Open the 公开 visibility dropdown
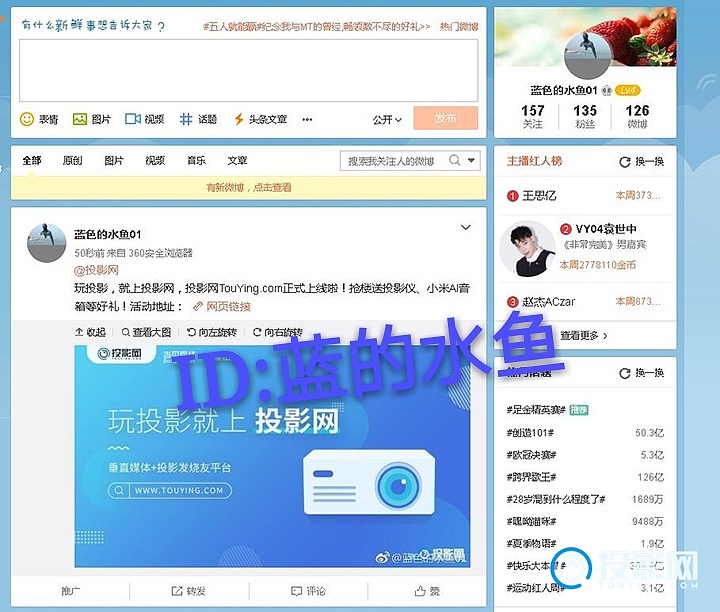This screenshot has width=720, height=612. [388, 119]
